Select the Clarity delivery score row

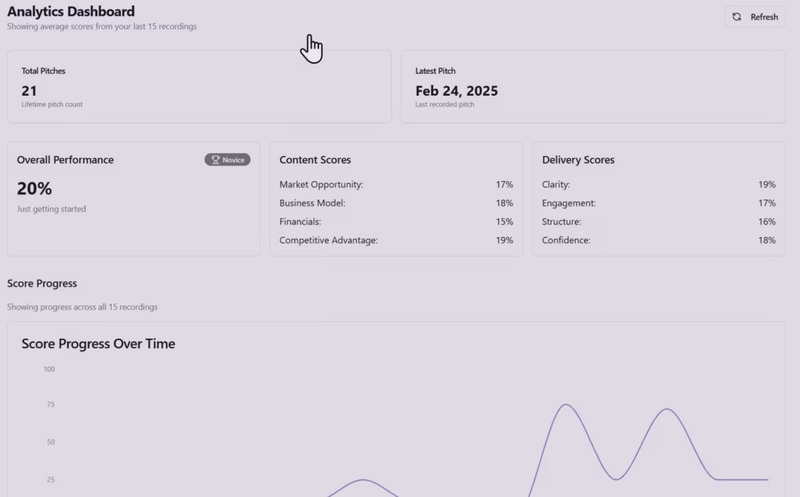[x=658, y=185]
